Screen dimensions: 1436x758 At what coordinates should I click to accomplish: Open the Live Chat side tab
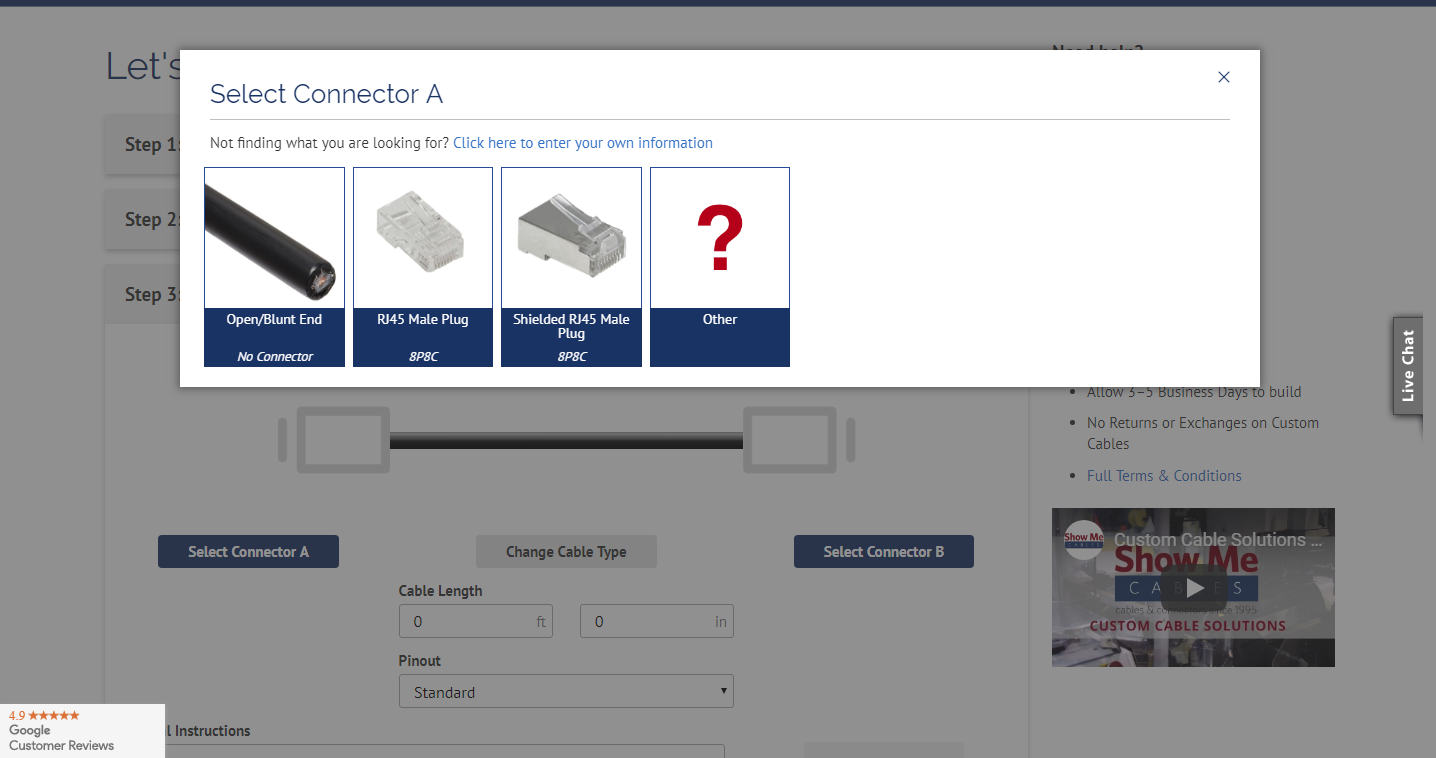pos(1408,366)
